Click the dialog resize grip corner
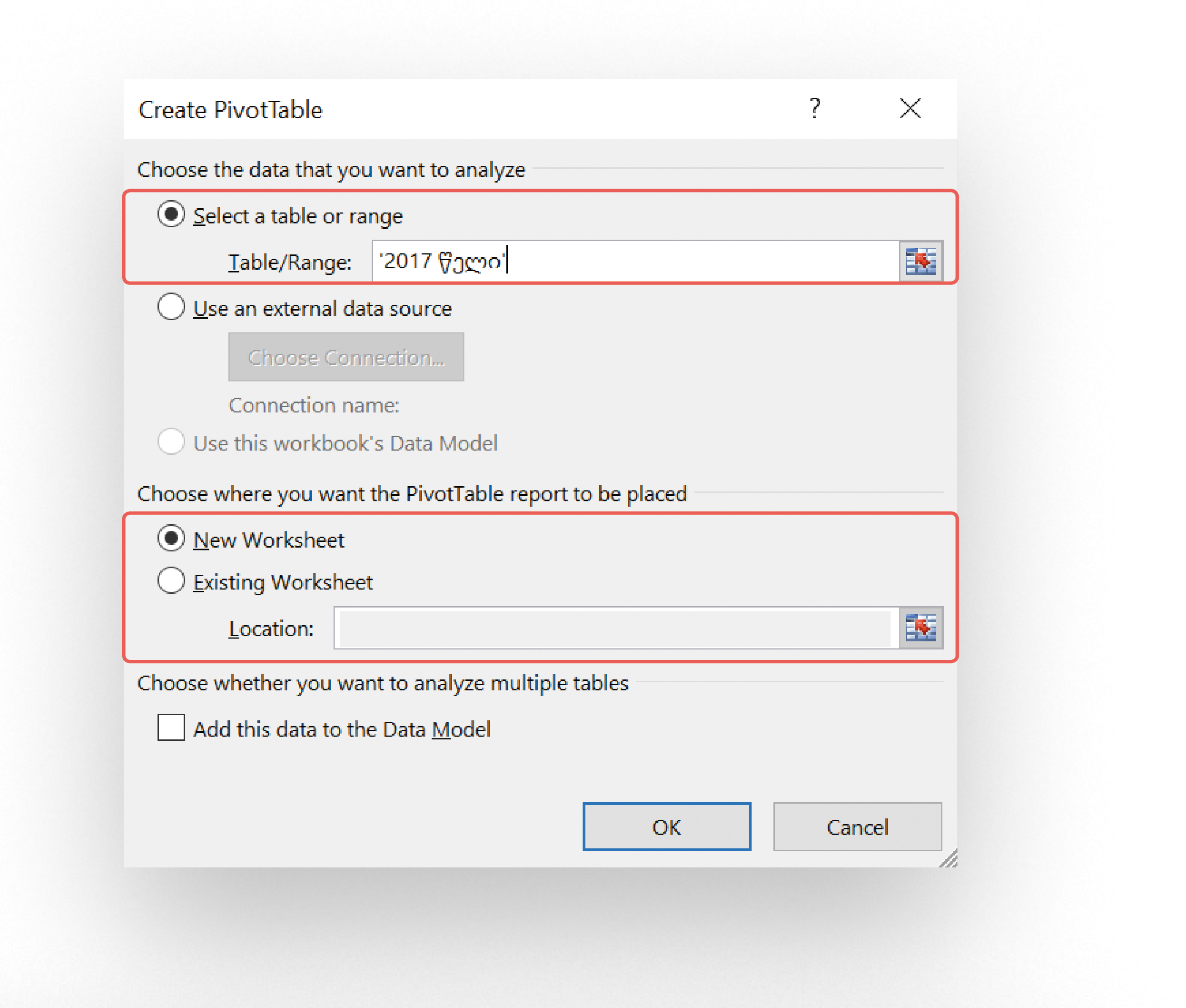The width and height of the screenshot is (1186, 1008). coord(948,858)
